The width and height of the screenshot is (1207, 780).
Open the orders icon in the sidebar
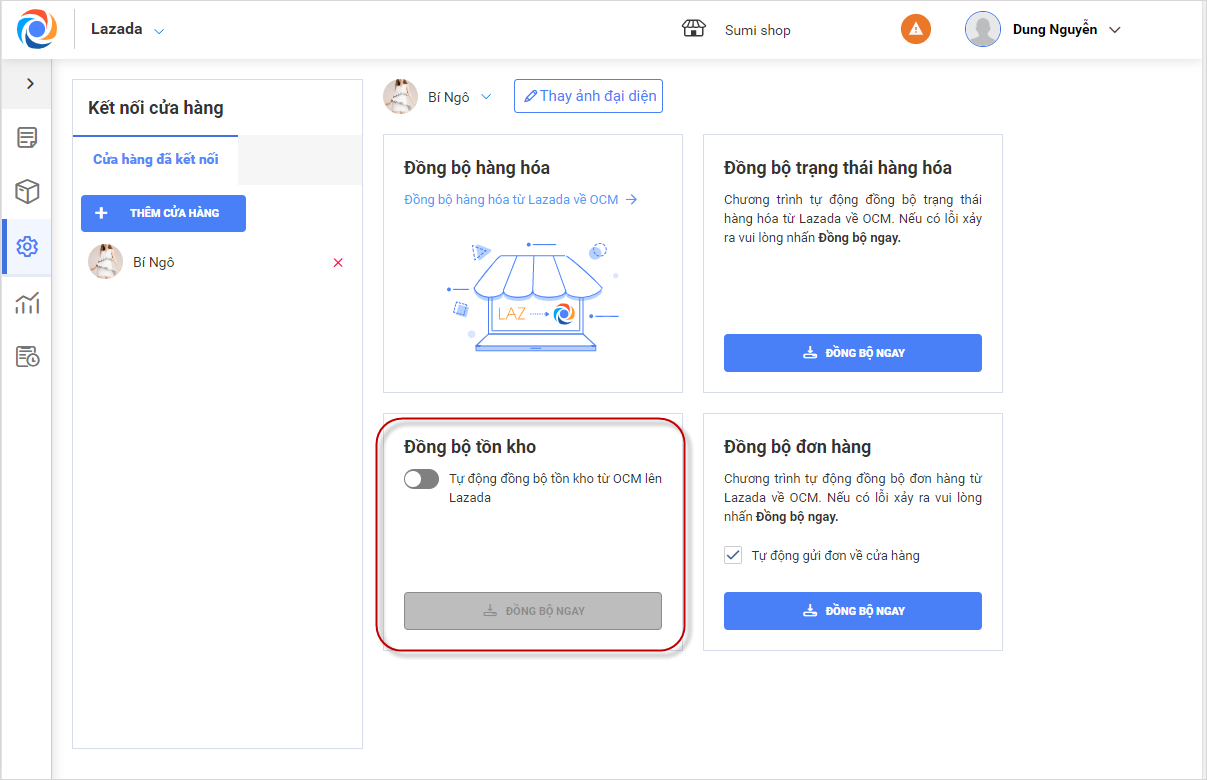coord(27,138)
